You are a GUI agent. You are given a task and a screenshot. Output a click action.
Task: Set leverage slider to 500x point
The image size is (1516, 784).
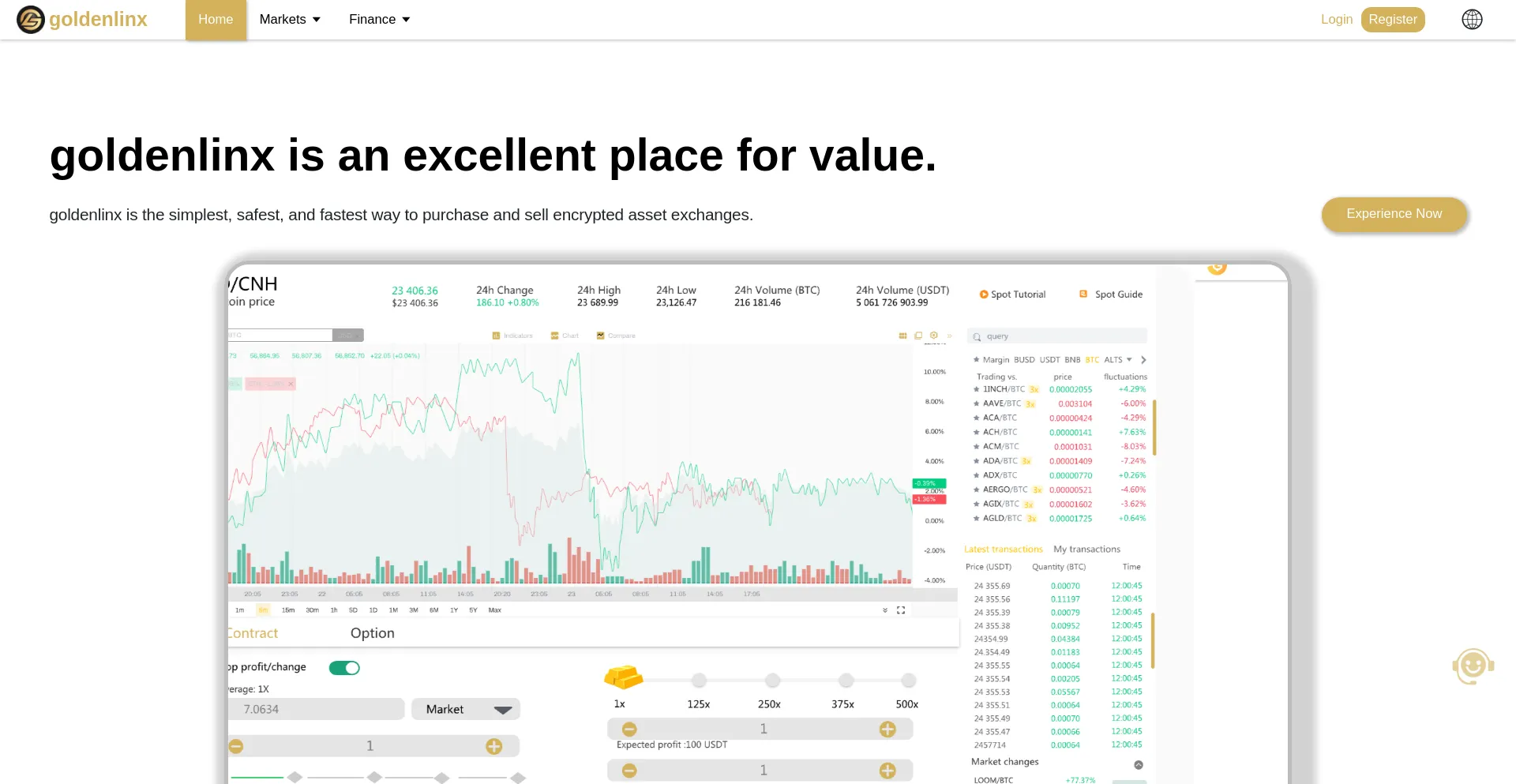(x=909, y=680)
